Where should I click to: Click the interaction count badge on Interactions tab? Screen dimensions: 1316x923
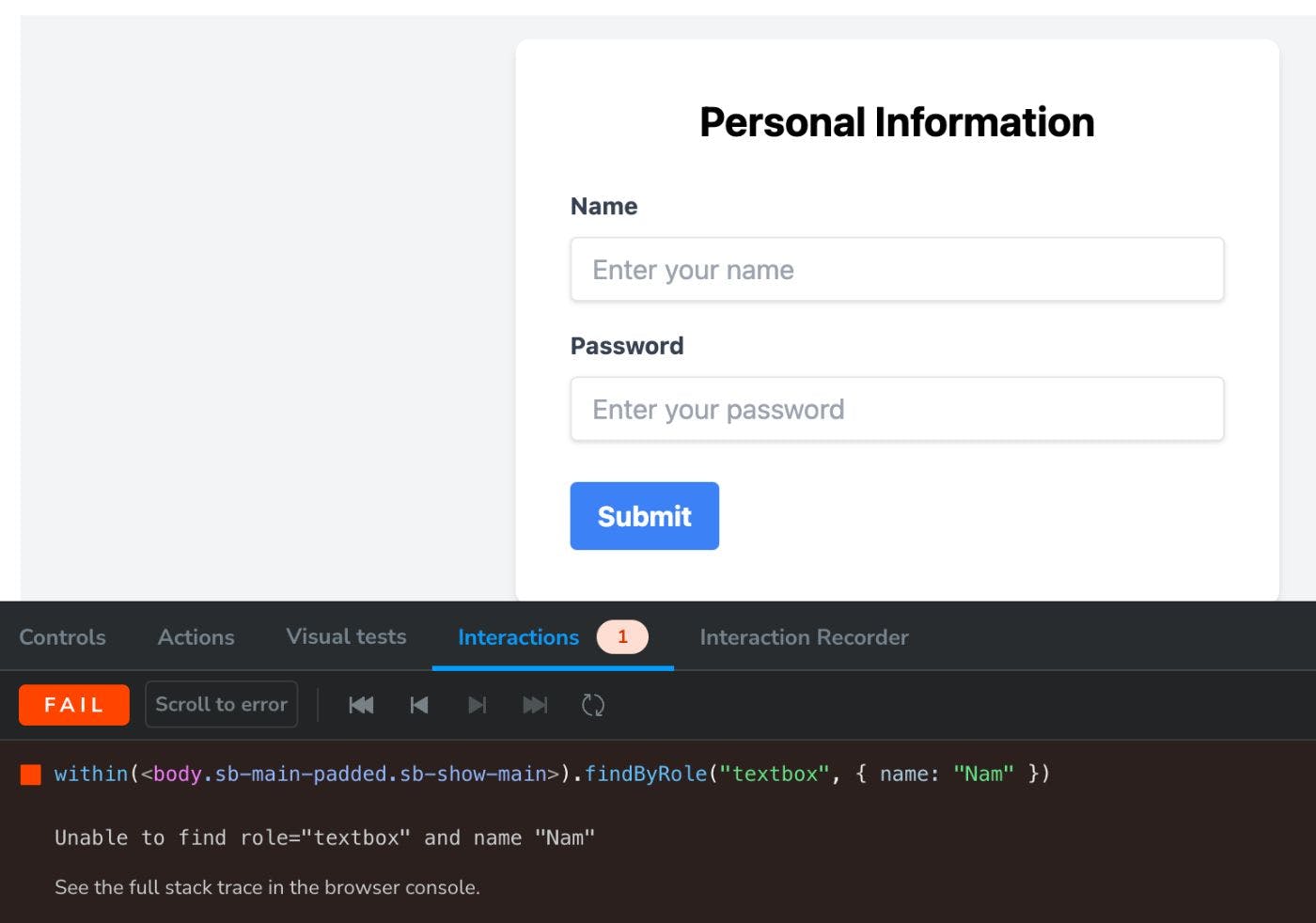622,637
